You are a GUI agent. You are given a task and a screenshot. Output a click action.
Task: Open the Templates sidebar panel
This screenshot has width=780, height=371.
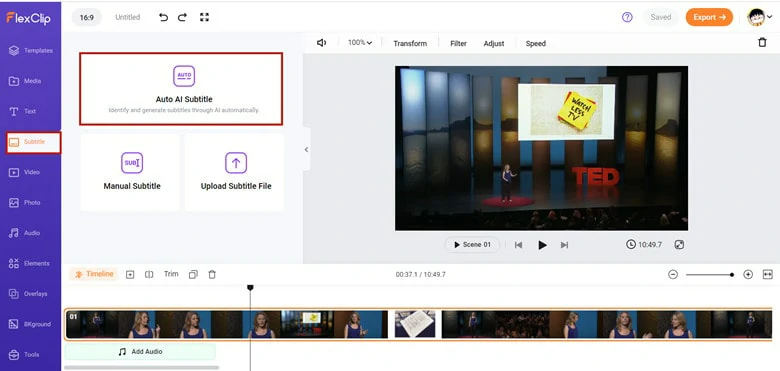30,51
